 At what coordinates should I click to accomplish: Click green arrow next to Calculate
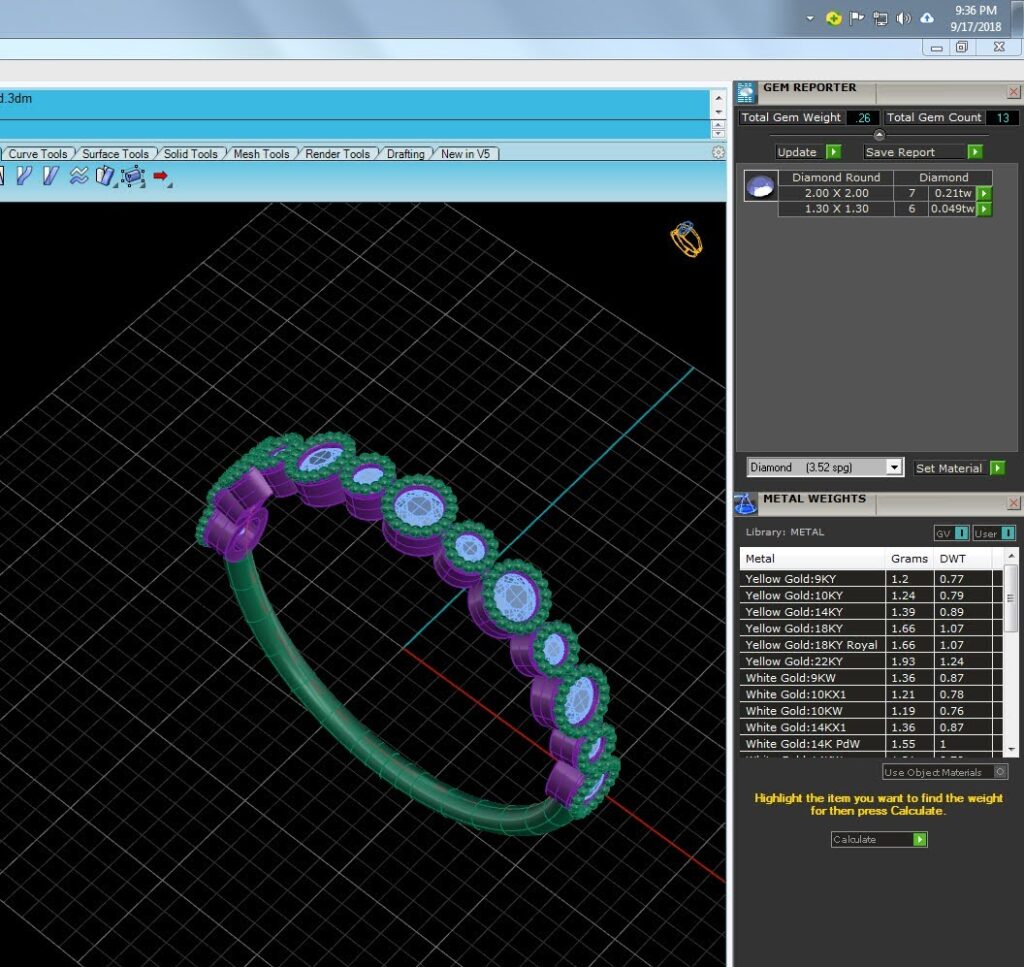920,839
